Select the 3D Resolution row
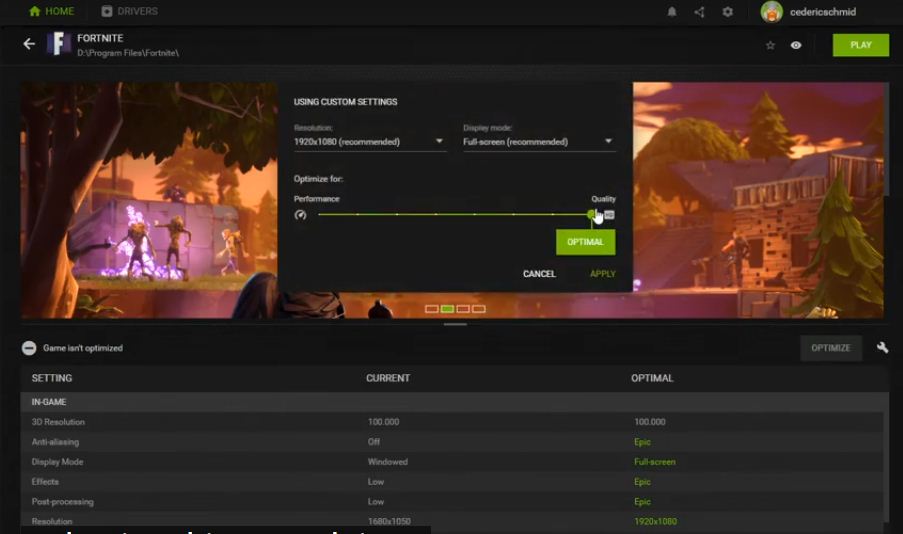This screenshot has height=534, width=903. point(452,422)
